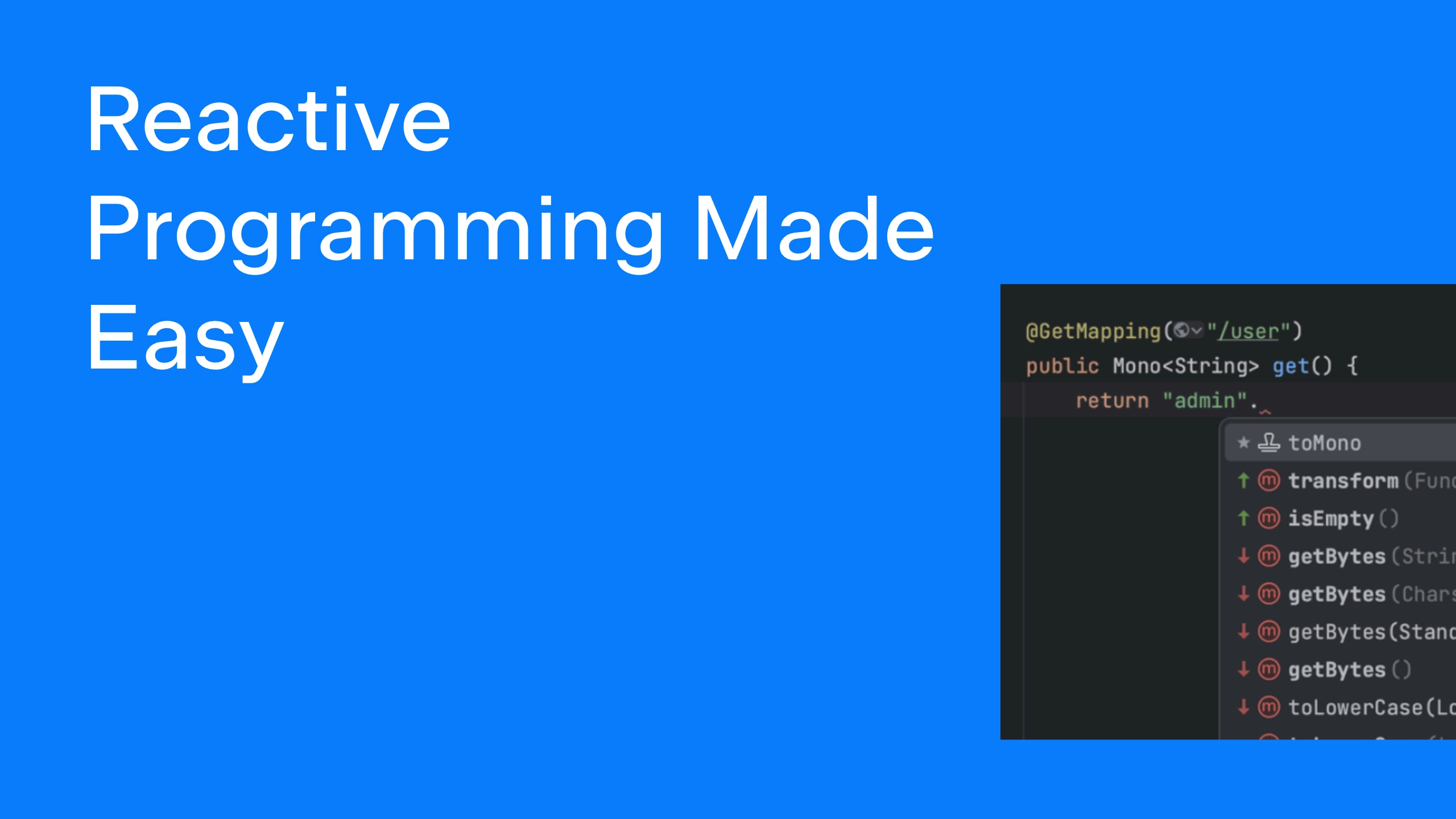The height and width of the screenshot is (819, 1456).
Task: Select getBytes(String) method option
Action: pos(1350,556)
